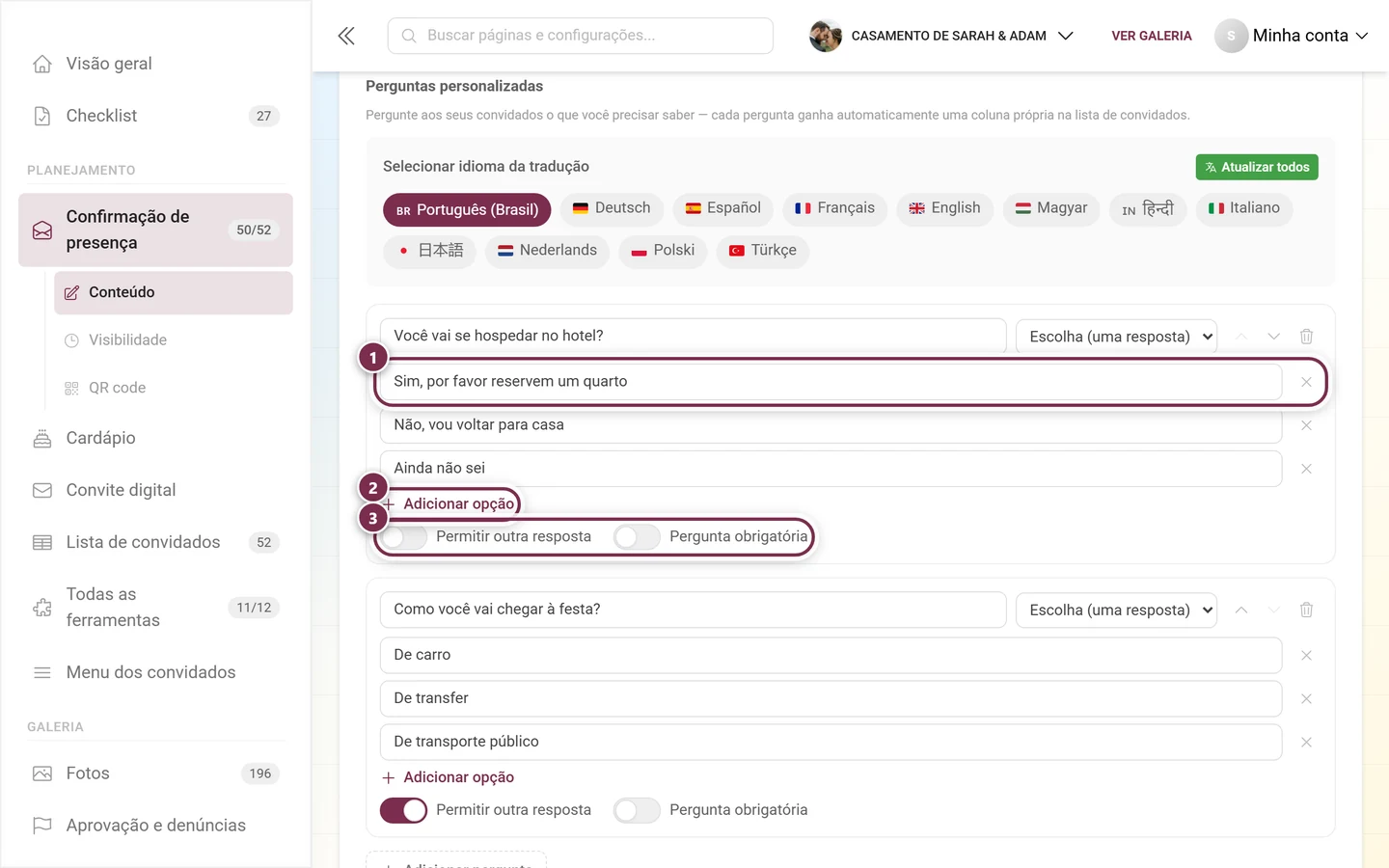
Task: Select English translation language
Action: click(x=944, y=208)
